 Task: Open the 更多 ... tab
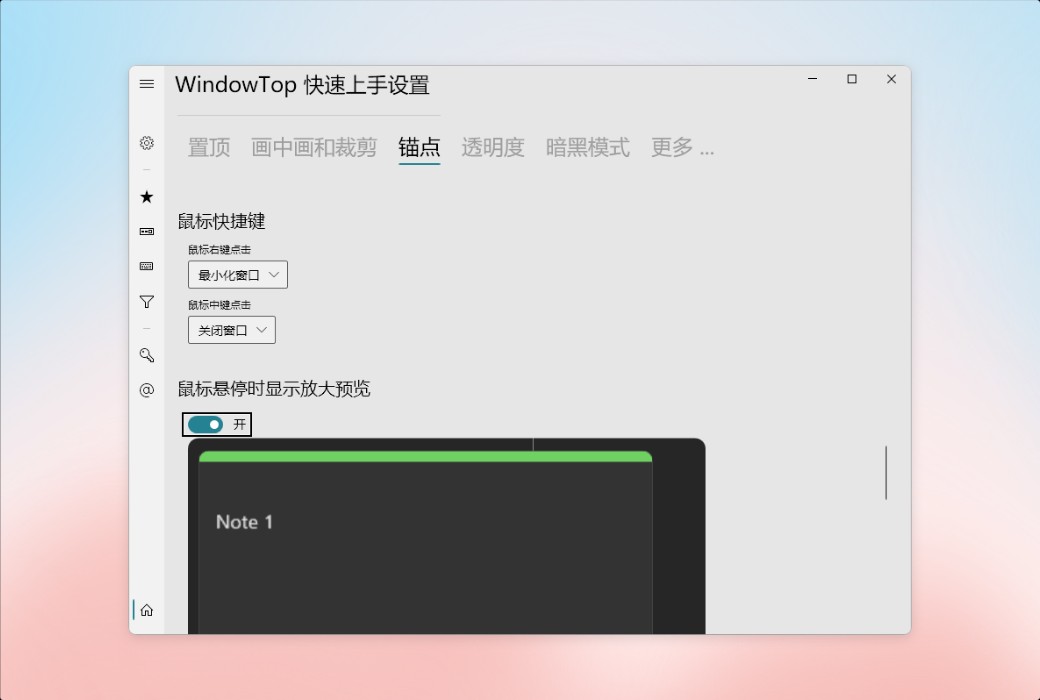(682, 147)
